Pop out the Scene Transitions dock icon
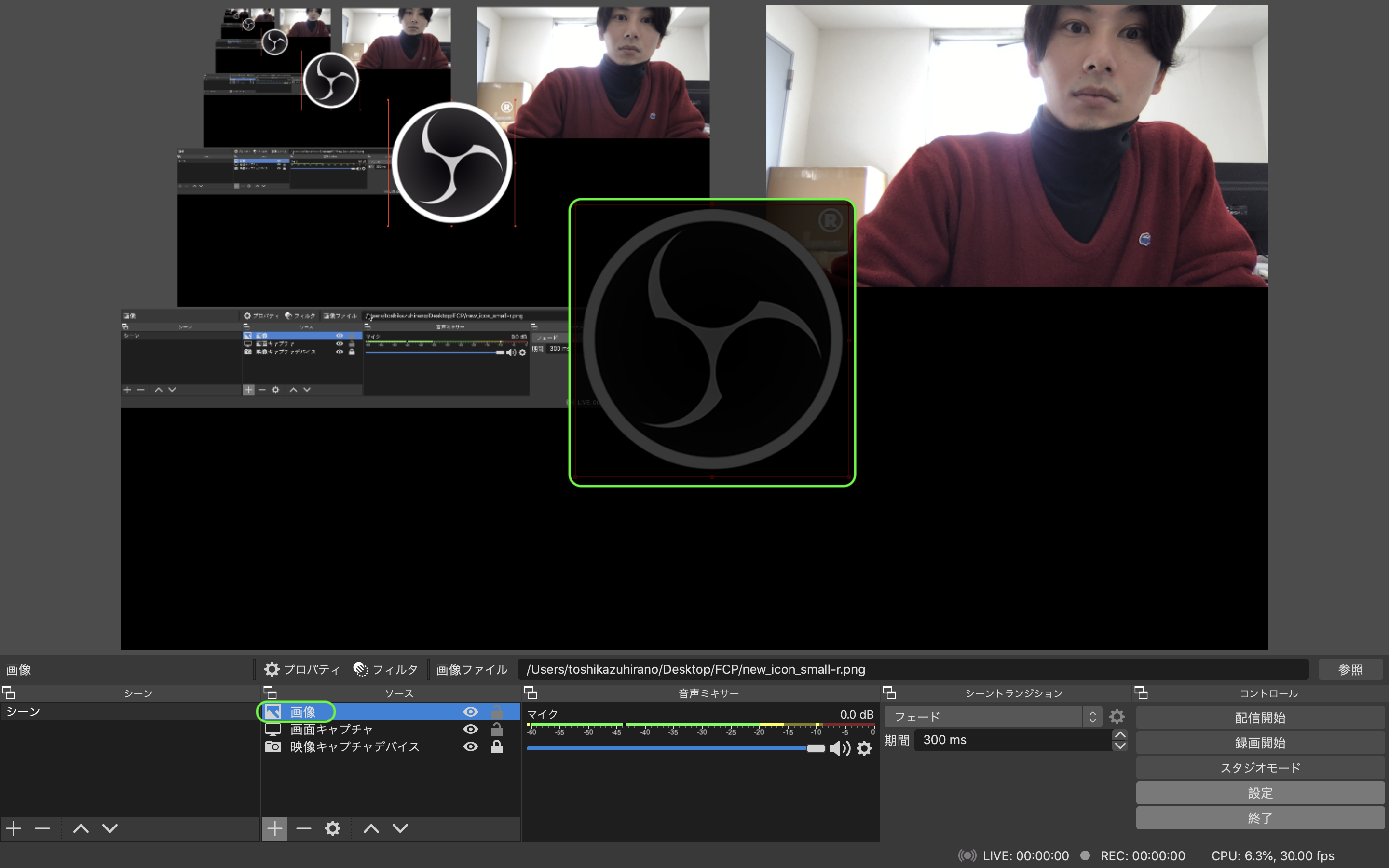The height and width of the screenshot is (868, 1389). tap(889, 692)
